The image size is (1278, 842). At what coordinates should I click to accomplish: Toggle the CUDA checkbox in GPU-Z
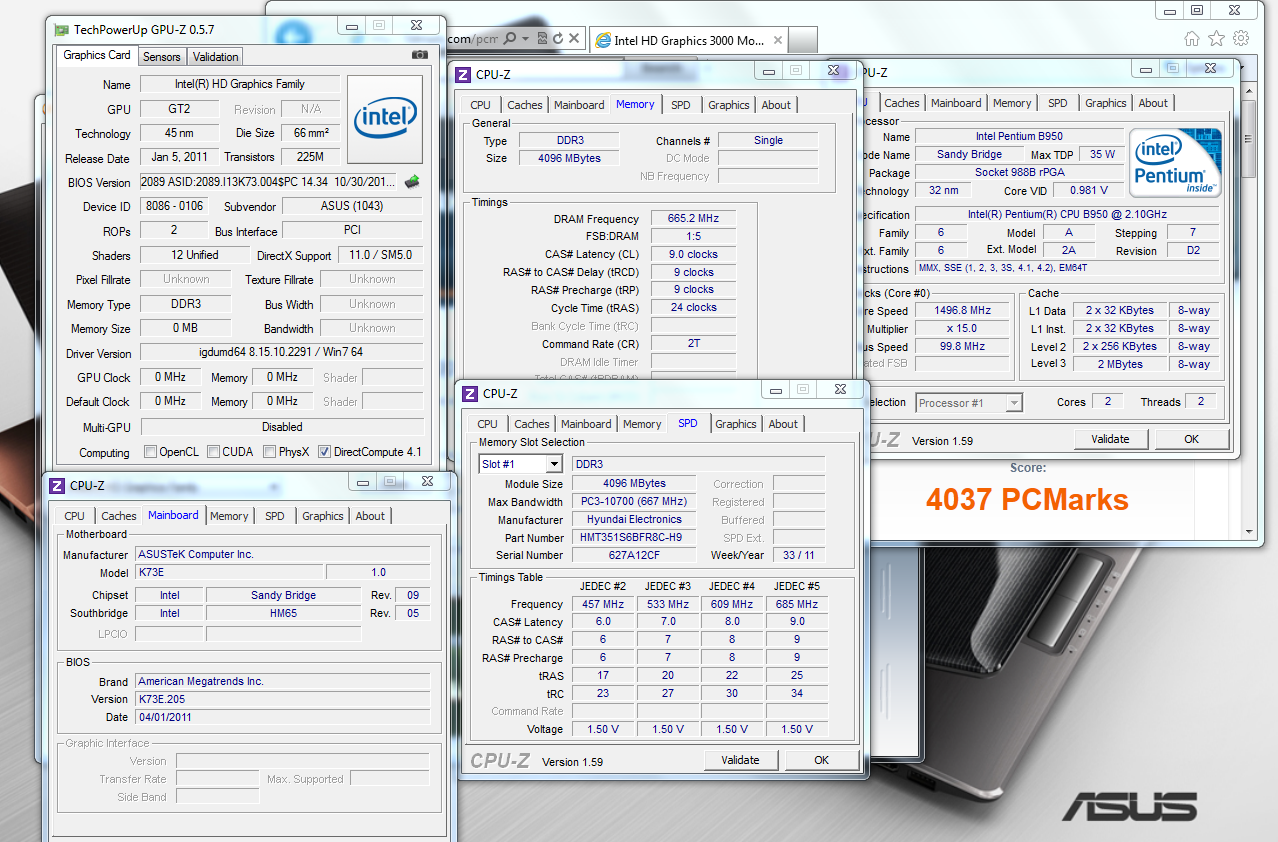213,452
